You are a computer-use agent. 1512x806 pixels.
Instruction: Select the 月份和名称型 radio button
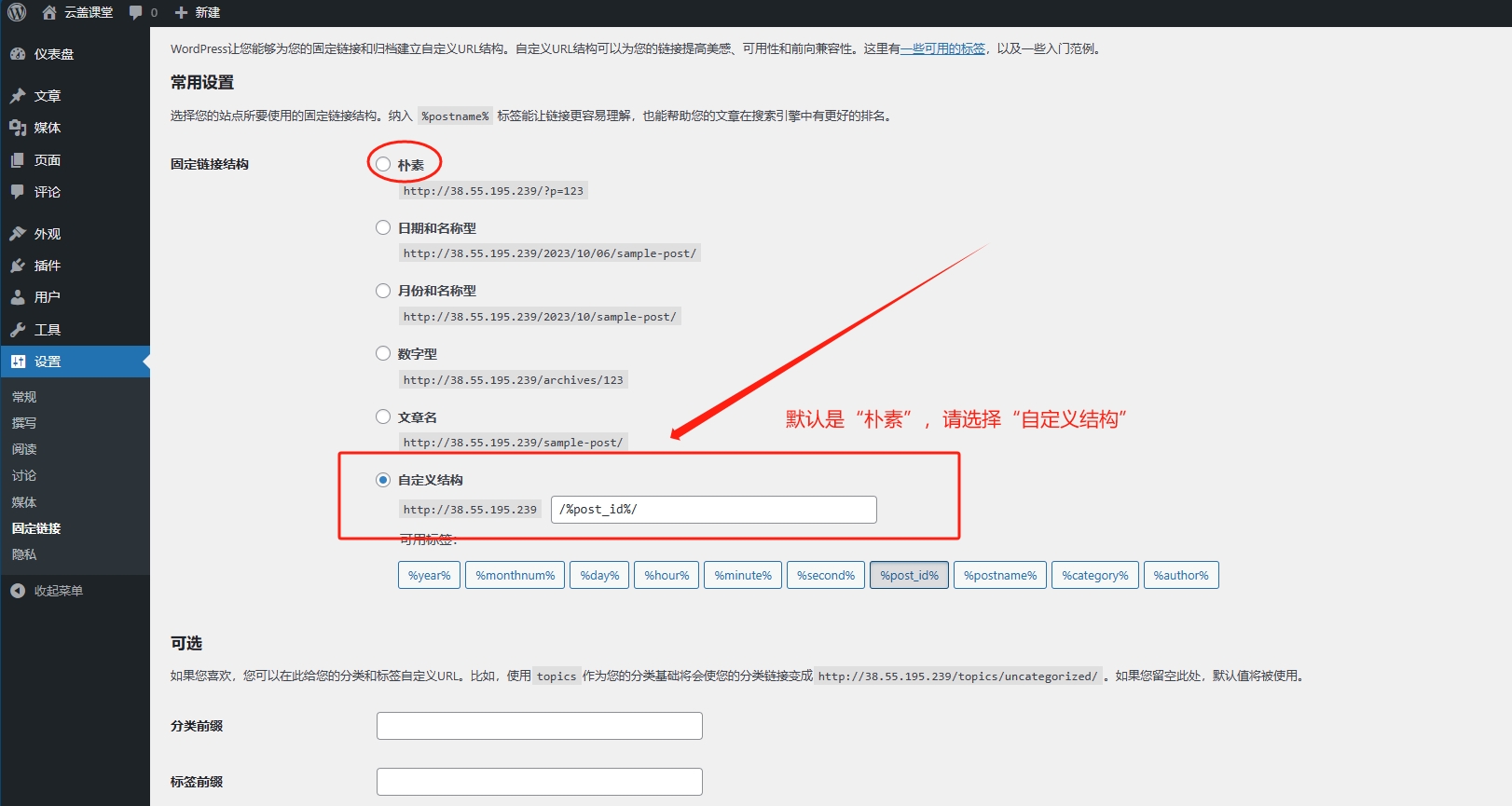(383, 291)
